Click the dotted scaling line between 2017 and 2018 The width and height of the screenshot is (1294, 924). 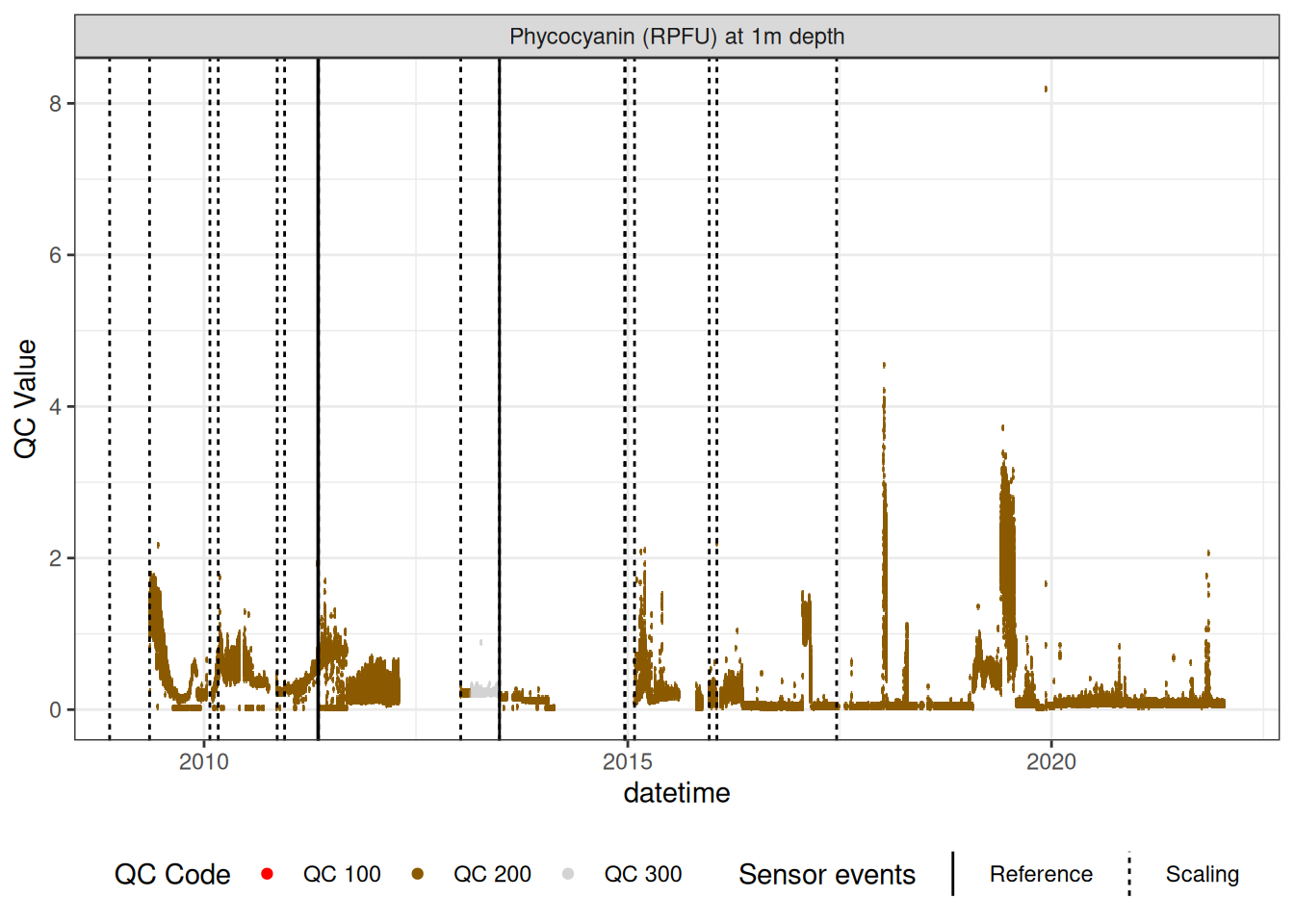(837, 385)
